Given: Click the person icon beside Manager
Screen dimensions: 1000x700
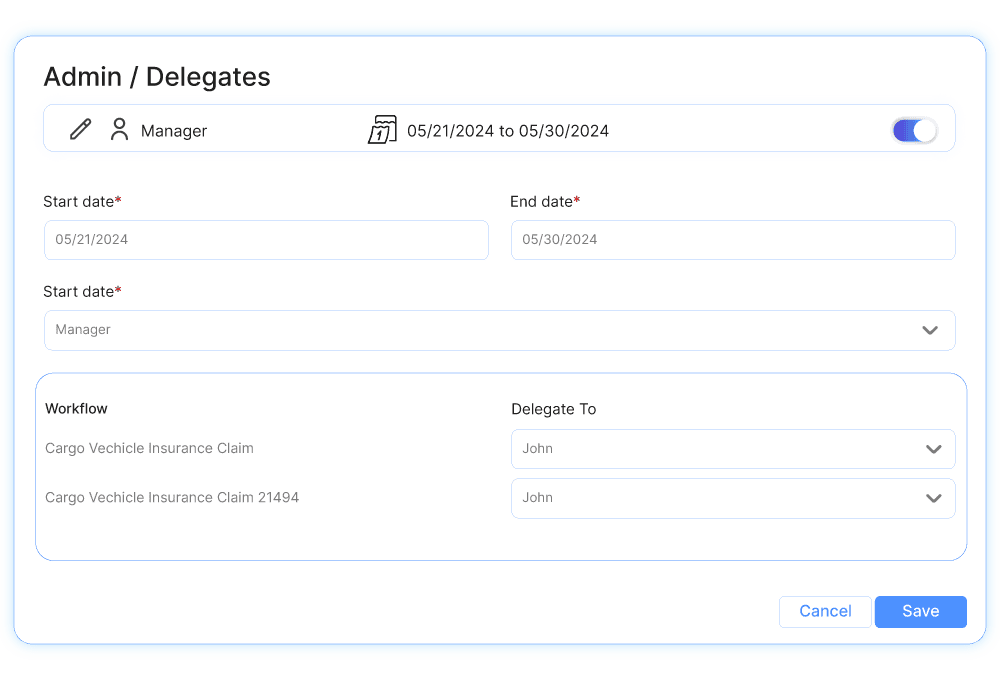Looking at the screenshot, I should point(119,129).
